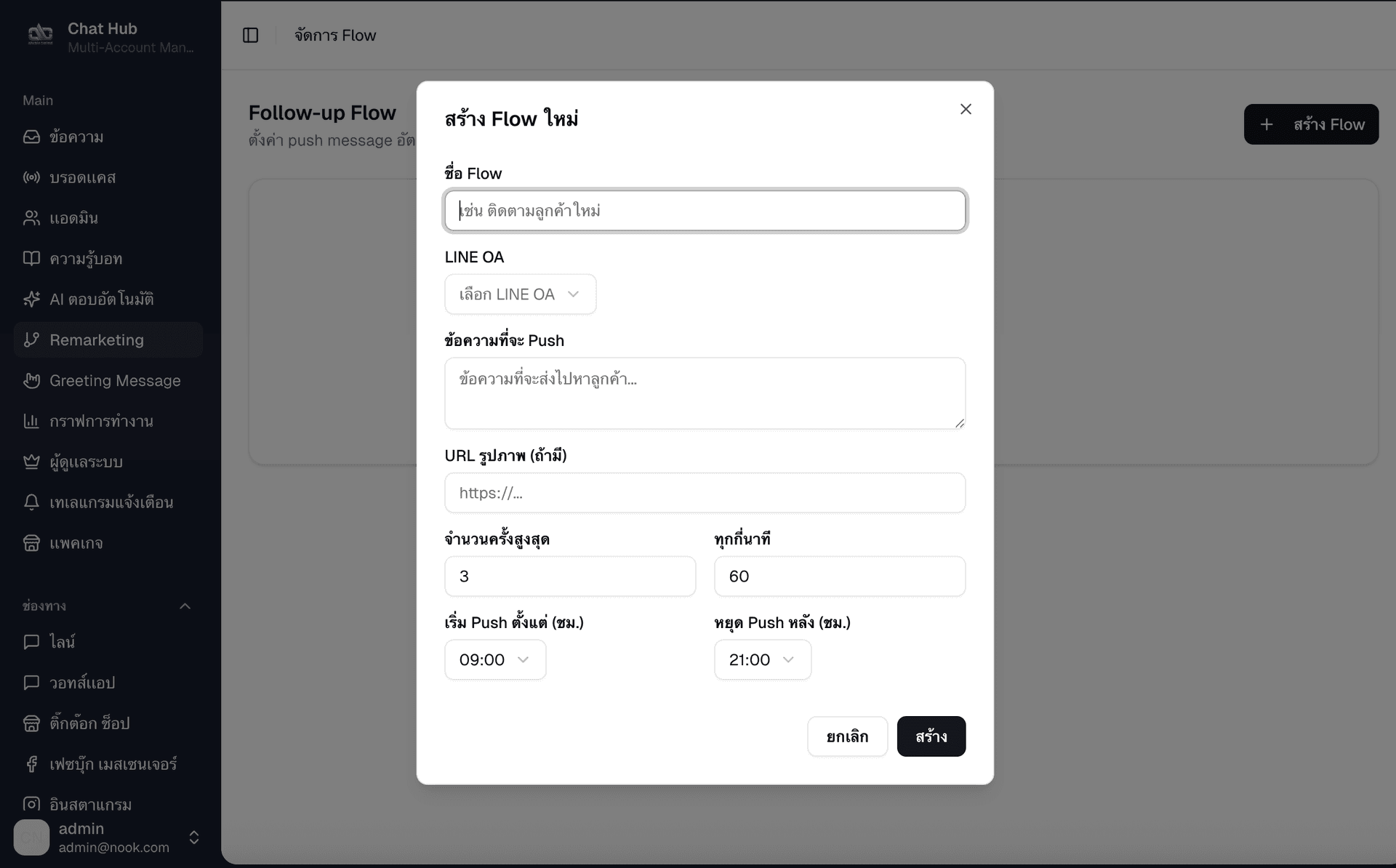Focus the ชื่อ Flow name field
The image size is (1396, 868).
point(705,211)
